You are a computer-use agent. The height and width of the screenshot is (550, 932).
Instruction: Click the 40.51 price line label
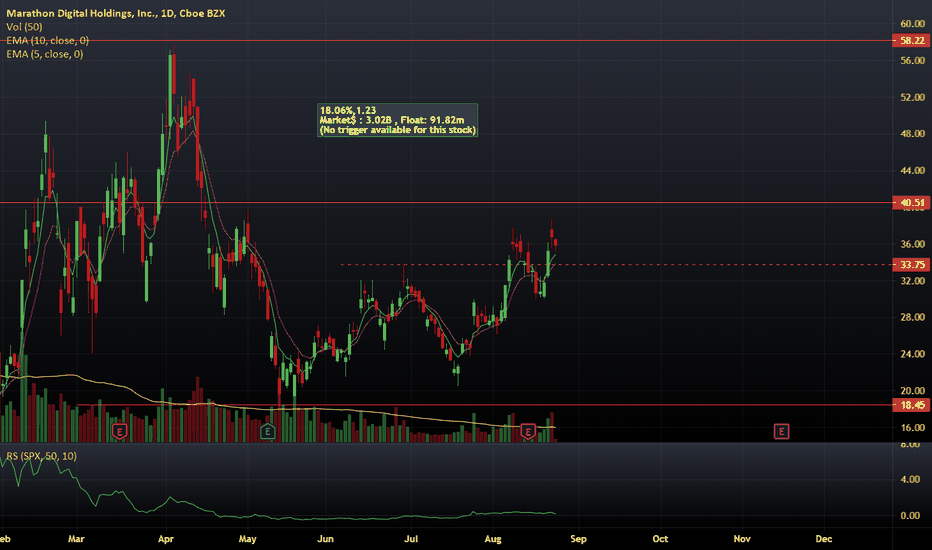(912, 203)
